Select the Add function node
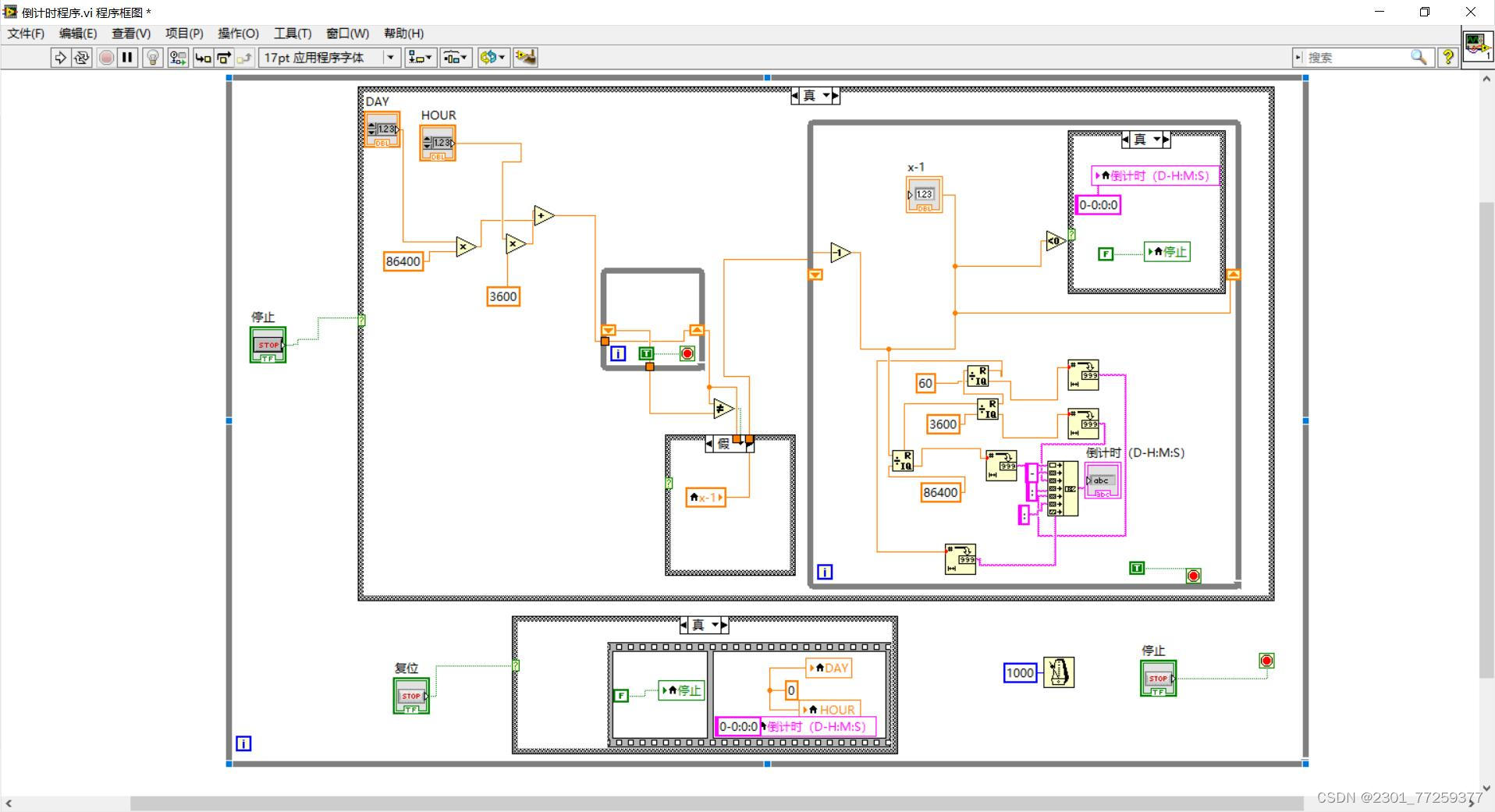The image size is (1495, 812). tap(544, 216)
